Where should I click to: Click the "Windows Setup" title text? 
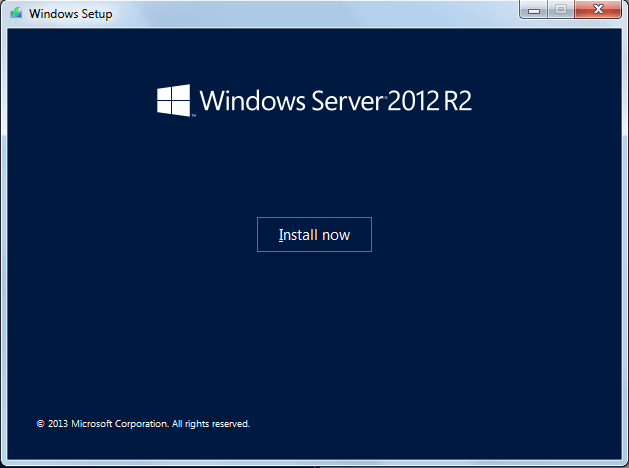(x=69, y=14)
